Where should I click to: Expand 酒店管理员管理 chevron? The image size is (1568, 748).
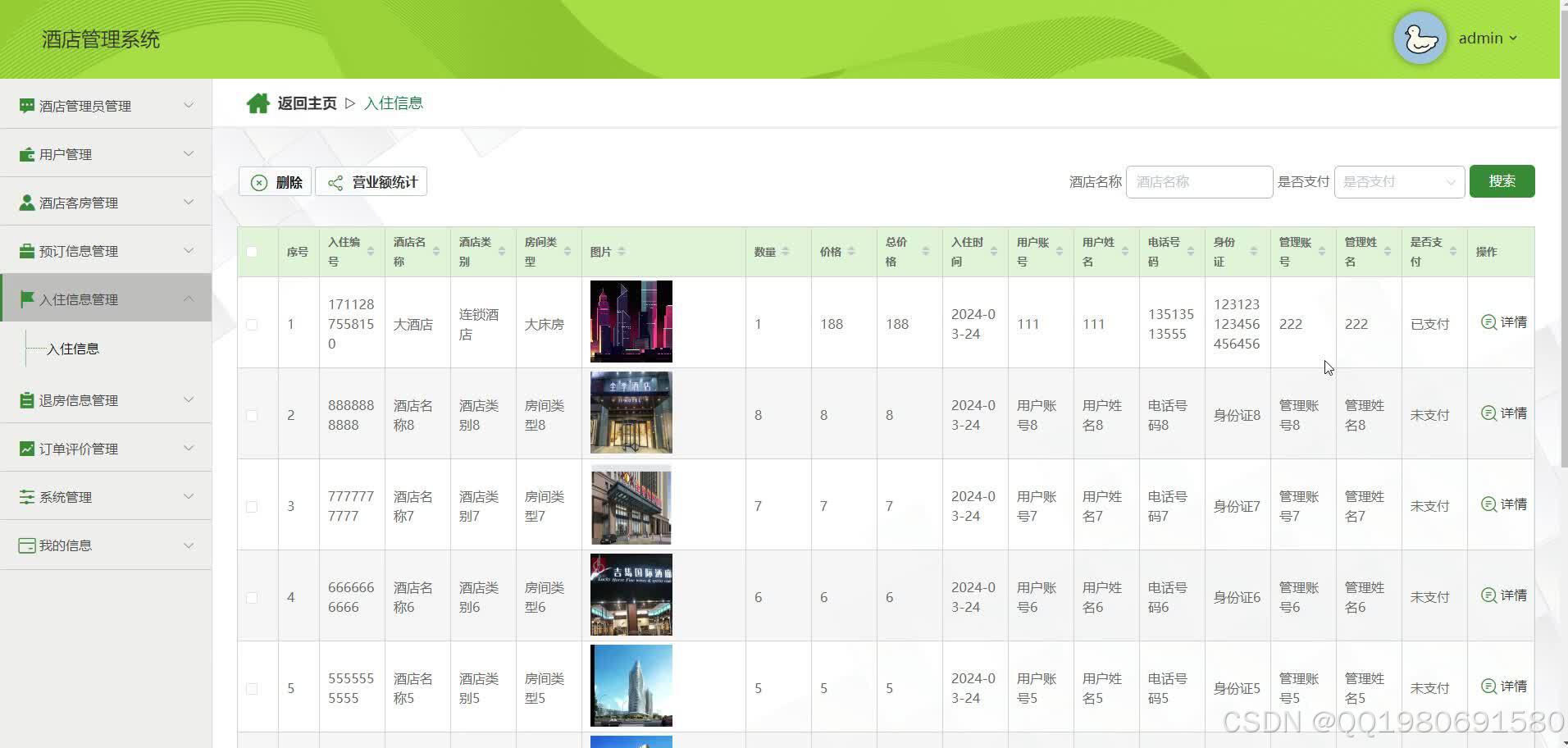189,105
